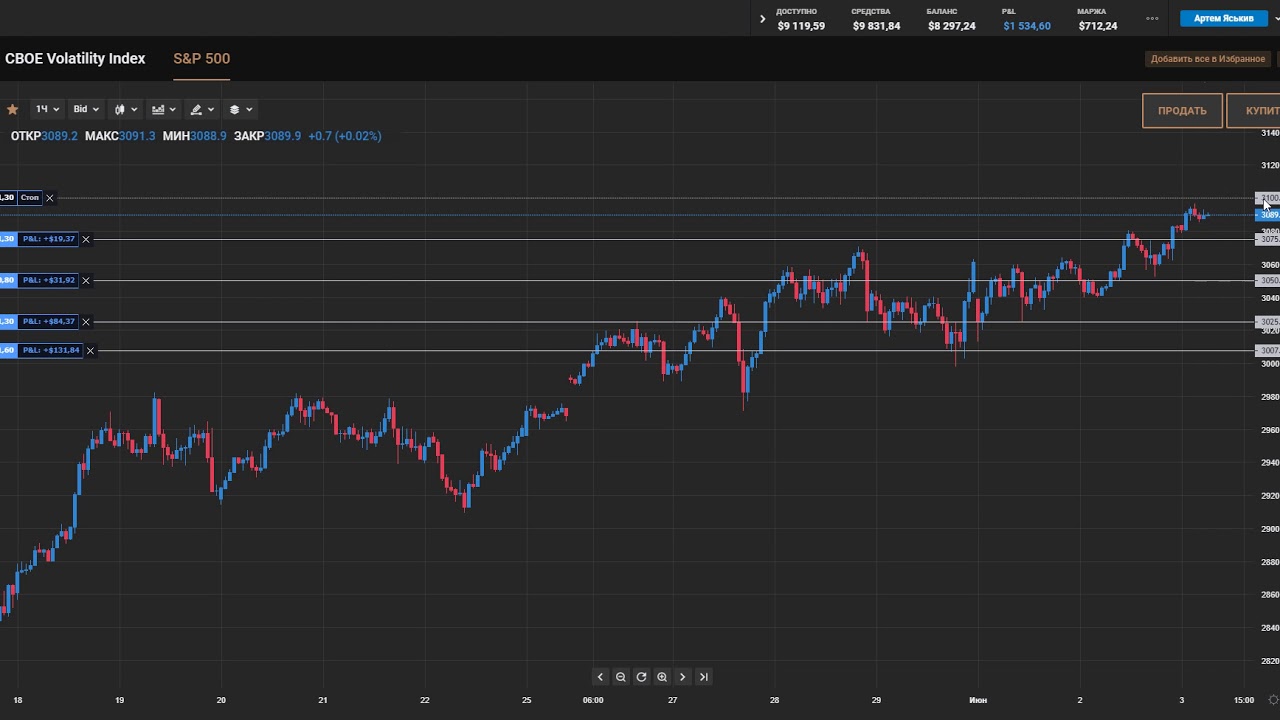Open the candlestick chart type selector
1280x720 pixels.
click(x=126, y=109)
